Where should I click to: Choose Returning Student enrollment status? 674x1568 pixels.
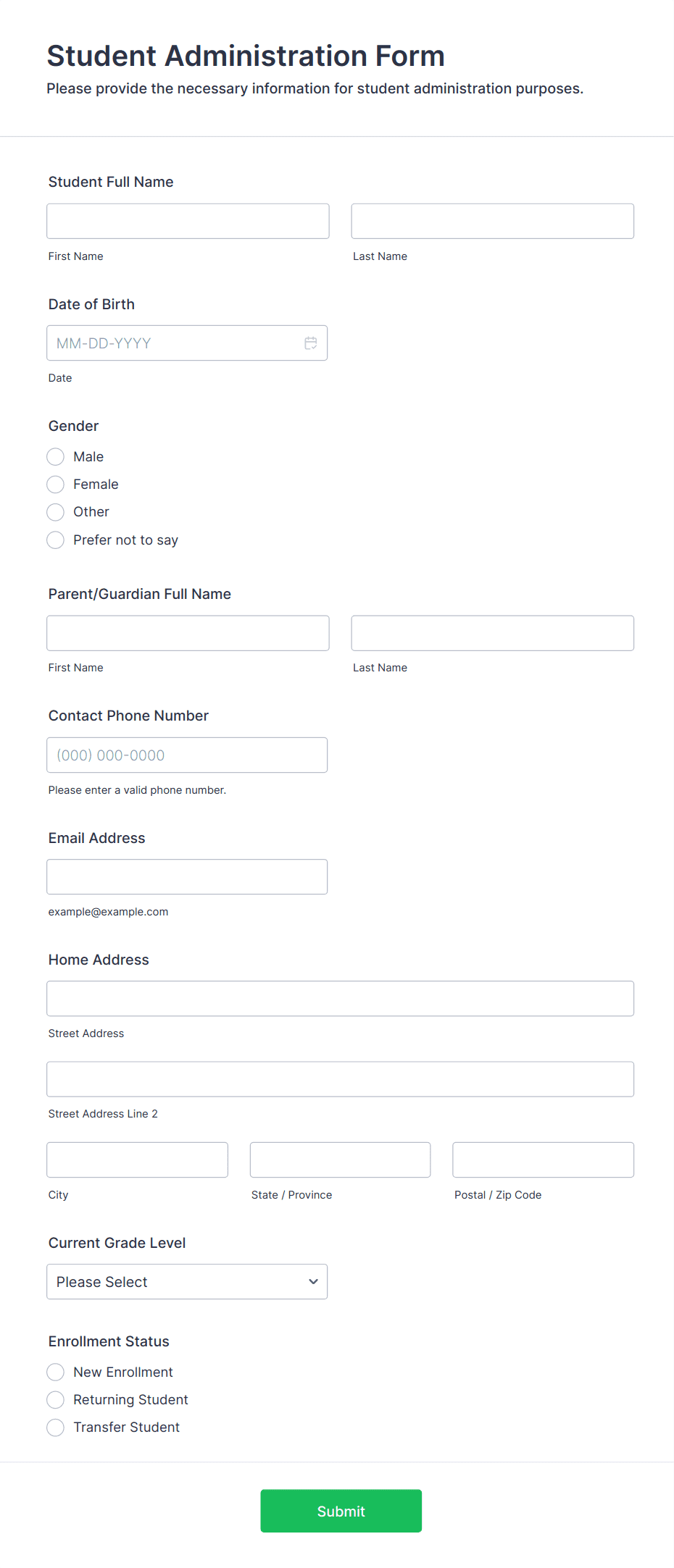point(55,1399)
